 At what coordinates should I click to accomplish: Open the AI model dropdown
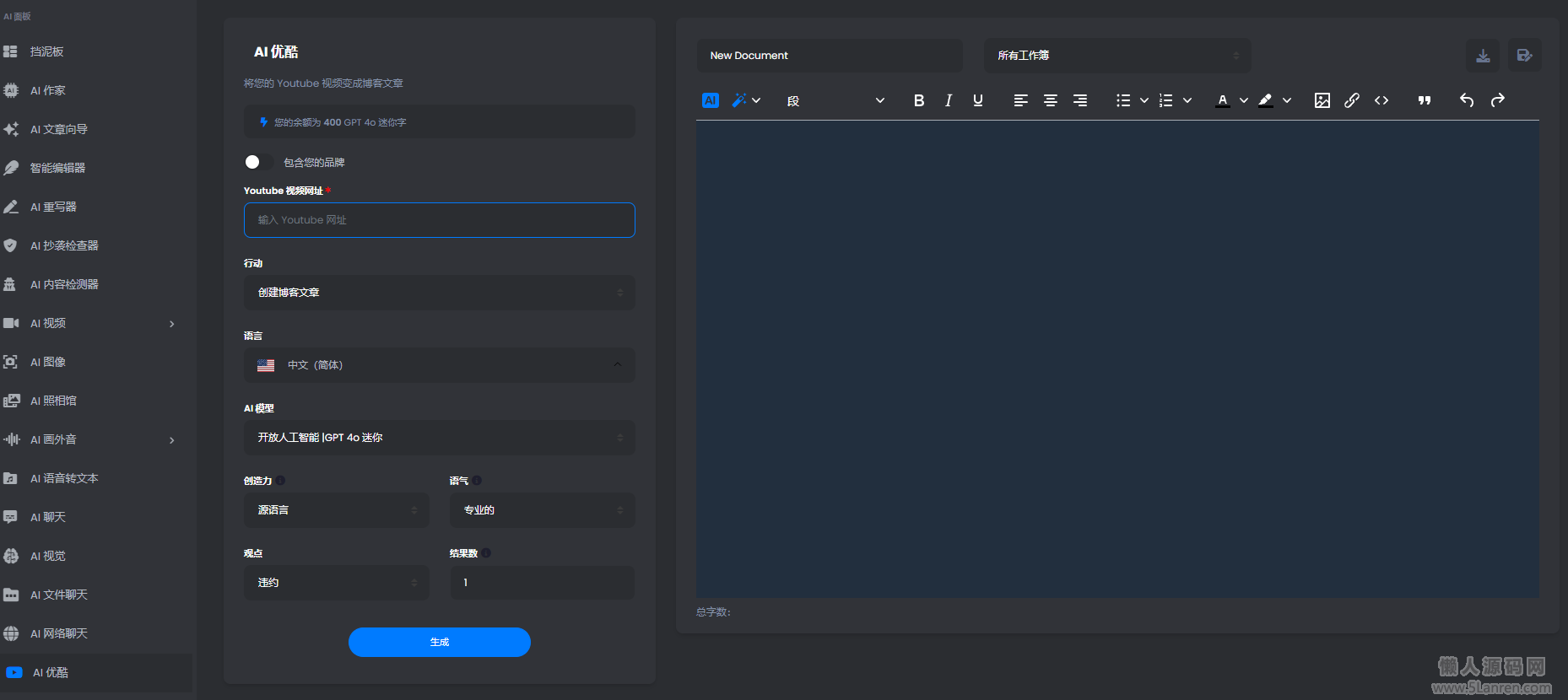(x=439, y=438)
